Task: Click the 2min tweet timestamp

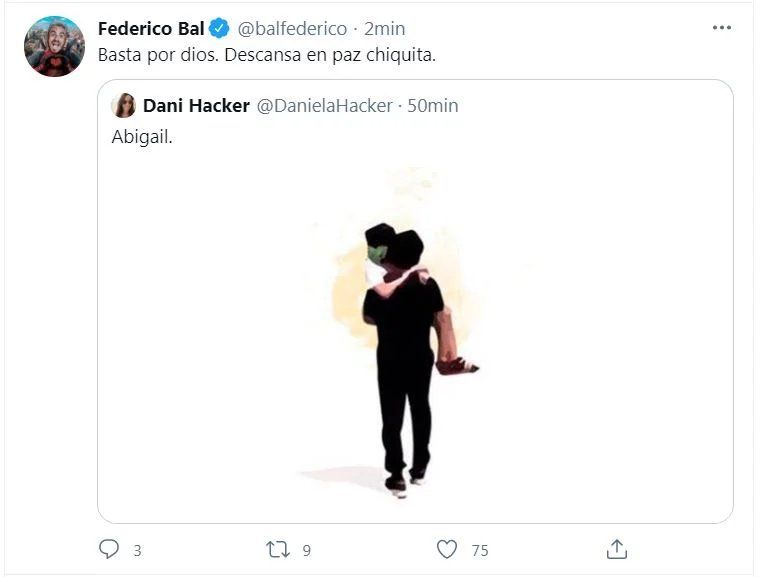Action: tap(385, 29)
